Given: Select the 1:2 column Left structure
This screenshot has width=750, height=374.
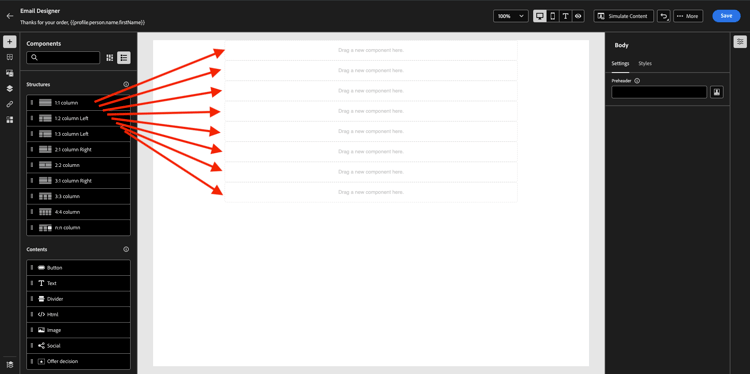Looking at the screenshot, I should [x=78, y=118].
